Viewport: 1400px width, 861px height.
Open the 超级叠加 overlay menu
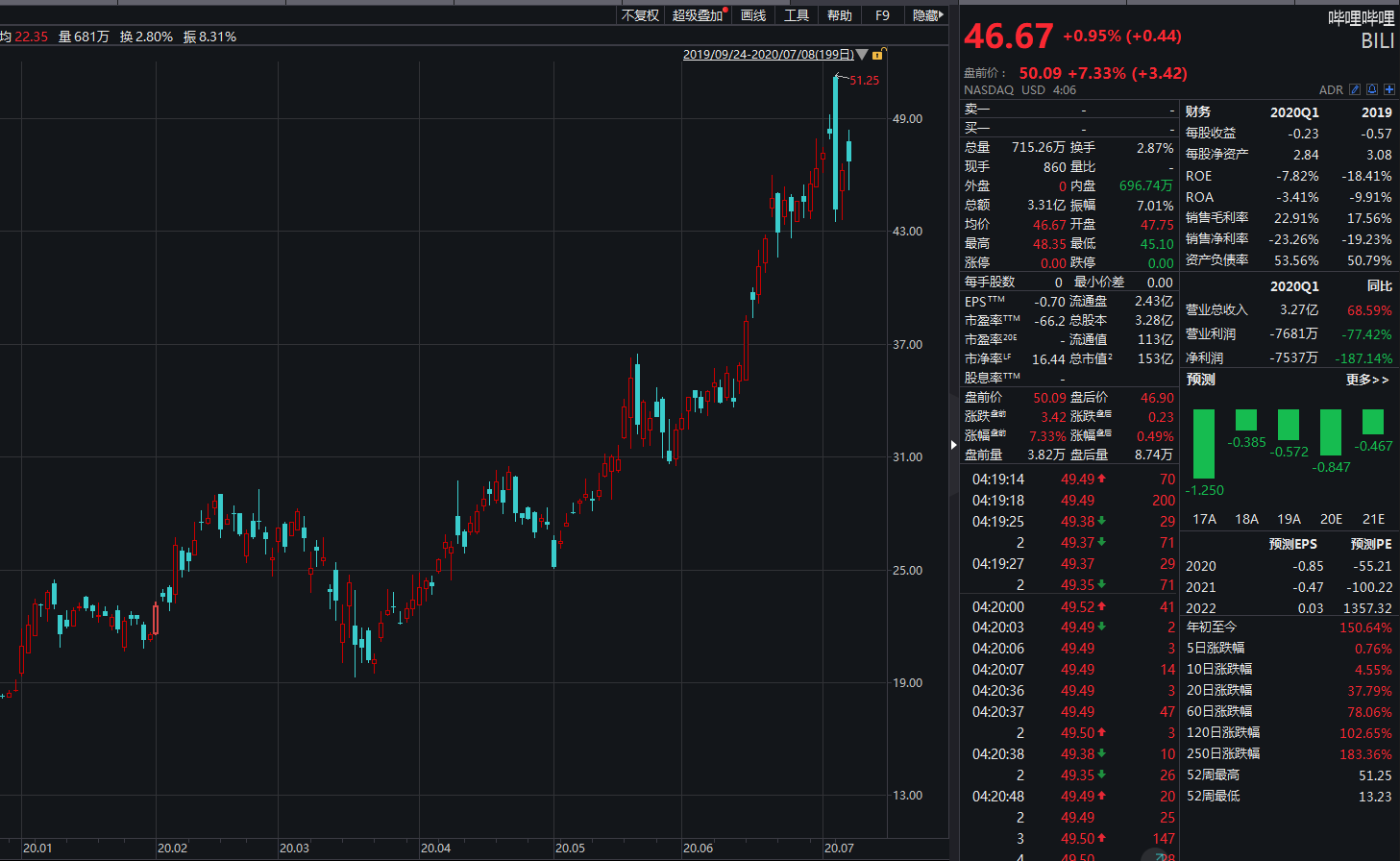(x=698, y=15)
